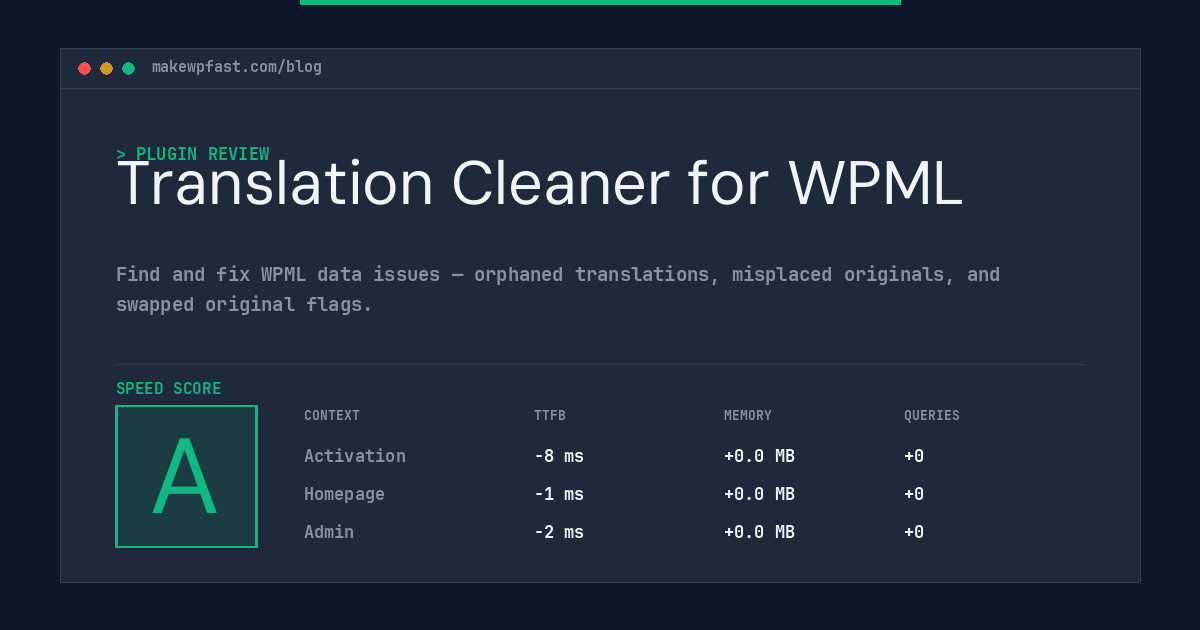Image resolution: width=1200 pixels, height=630 pixels.
Task: Select the 'Homepage' row label
Action: tap(344, 494)
